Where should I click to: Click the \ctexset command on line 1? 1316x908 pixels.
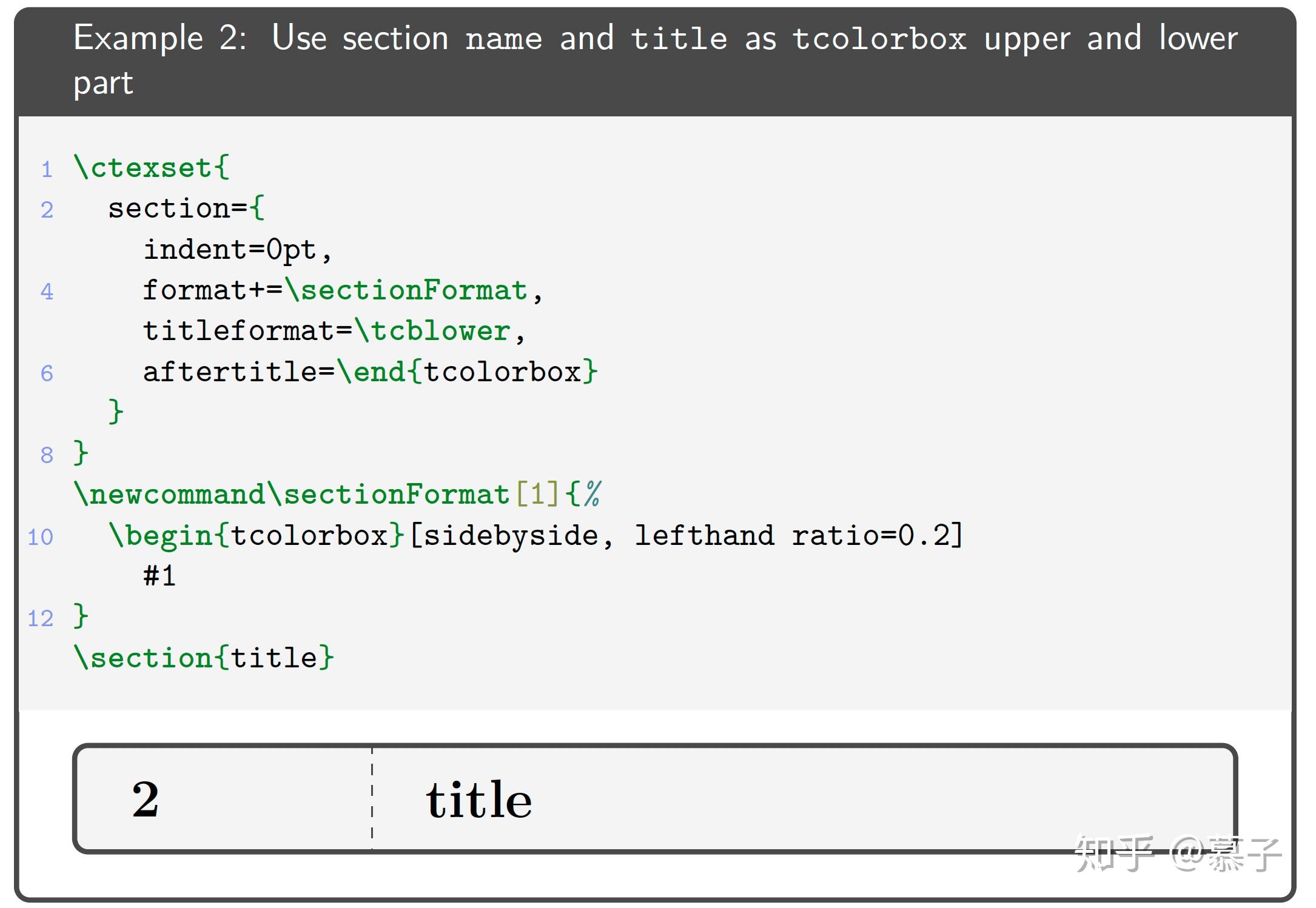pos(143,168)
